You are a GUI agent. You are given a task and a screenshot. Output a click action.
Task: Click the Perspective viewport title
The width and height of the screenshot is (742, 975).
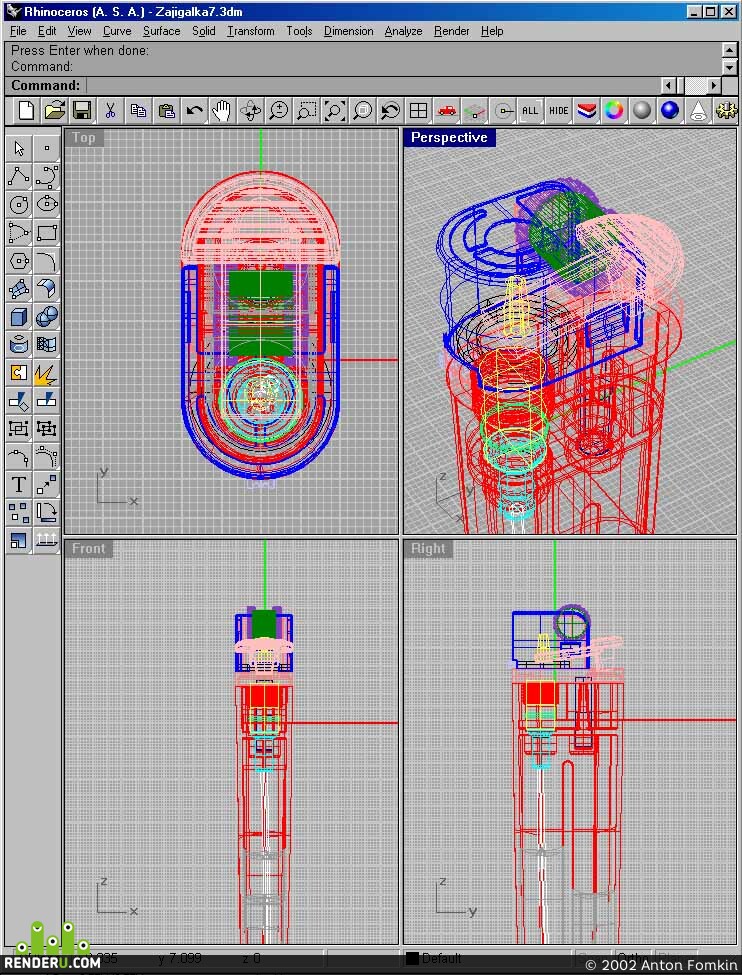[x=449, y=137]
